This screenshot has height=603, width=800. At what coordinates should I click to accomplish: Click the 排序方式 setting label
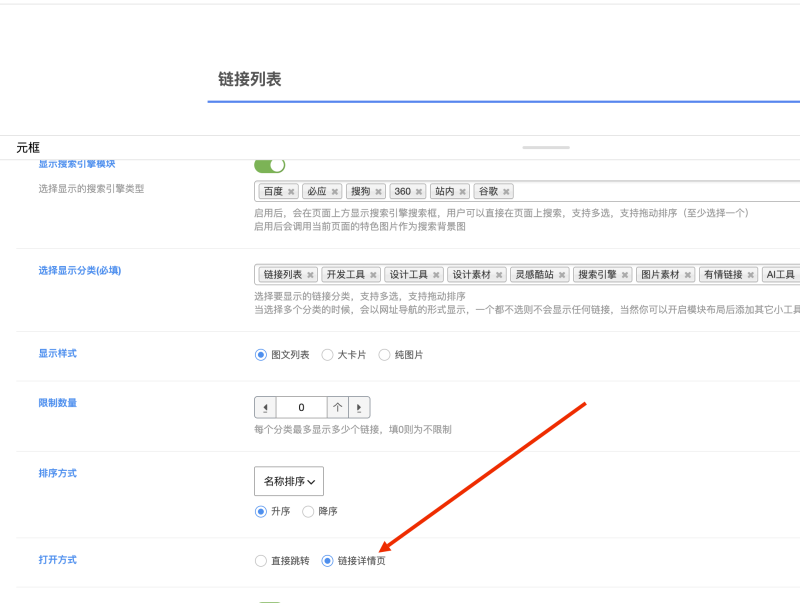point(58,473)
